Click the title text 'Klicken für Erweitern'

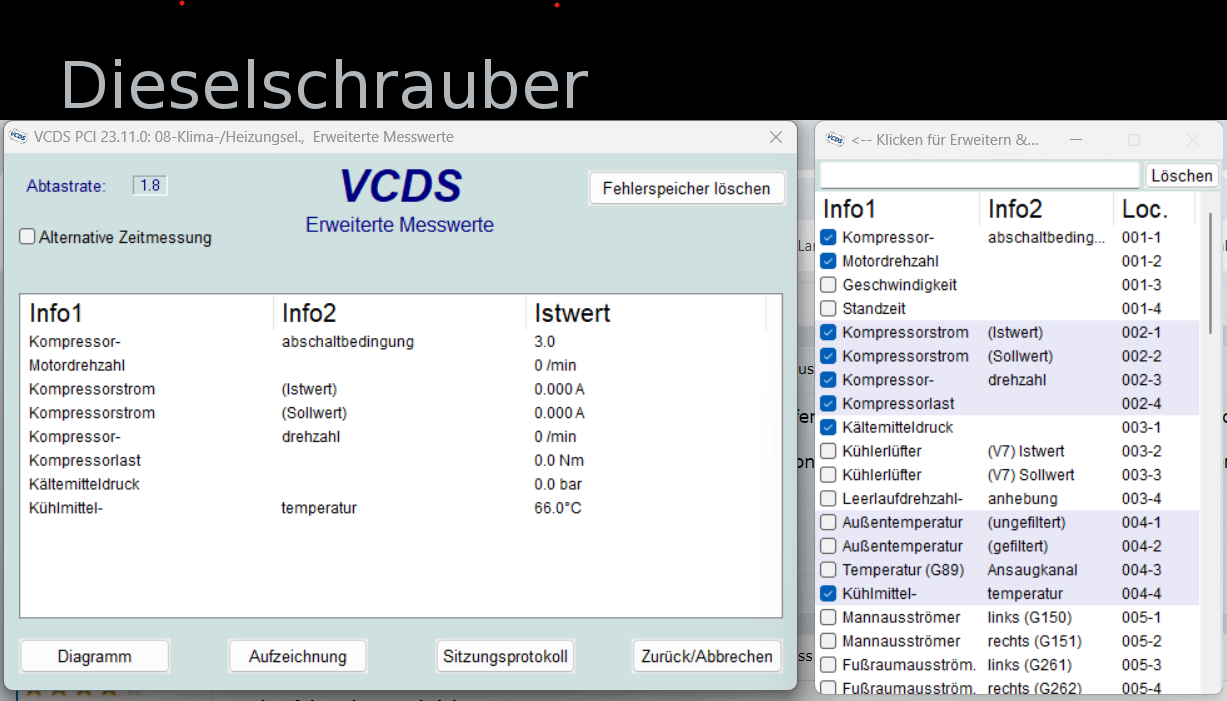click(x=945, y=140)
